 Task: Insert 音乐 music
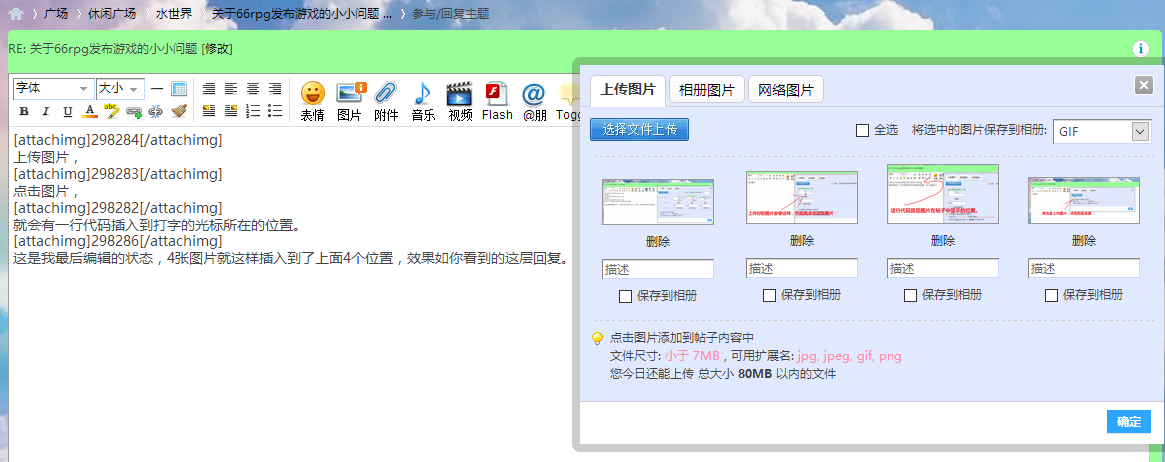[x=424, y=101]
